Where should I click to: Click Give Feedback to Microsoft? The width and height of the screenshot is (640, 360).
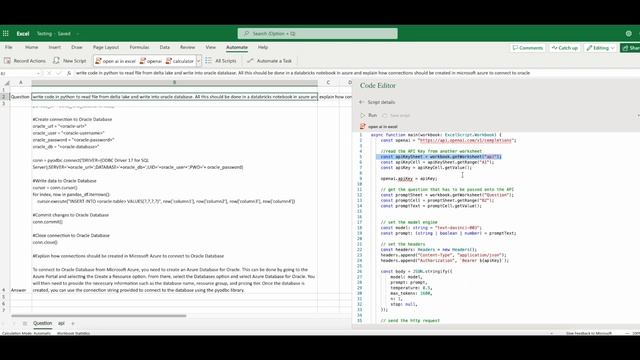tap(589, 333)
